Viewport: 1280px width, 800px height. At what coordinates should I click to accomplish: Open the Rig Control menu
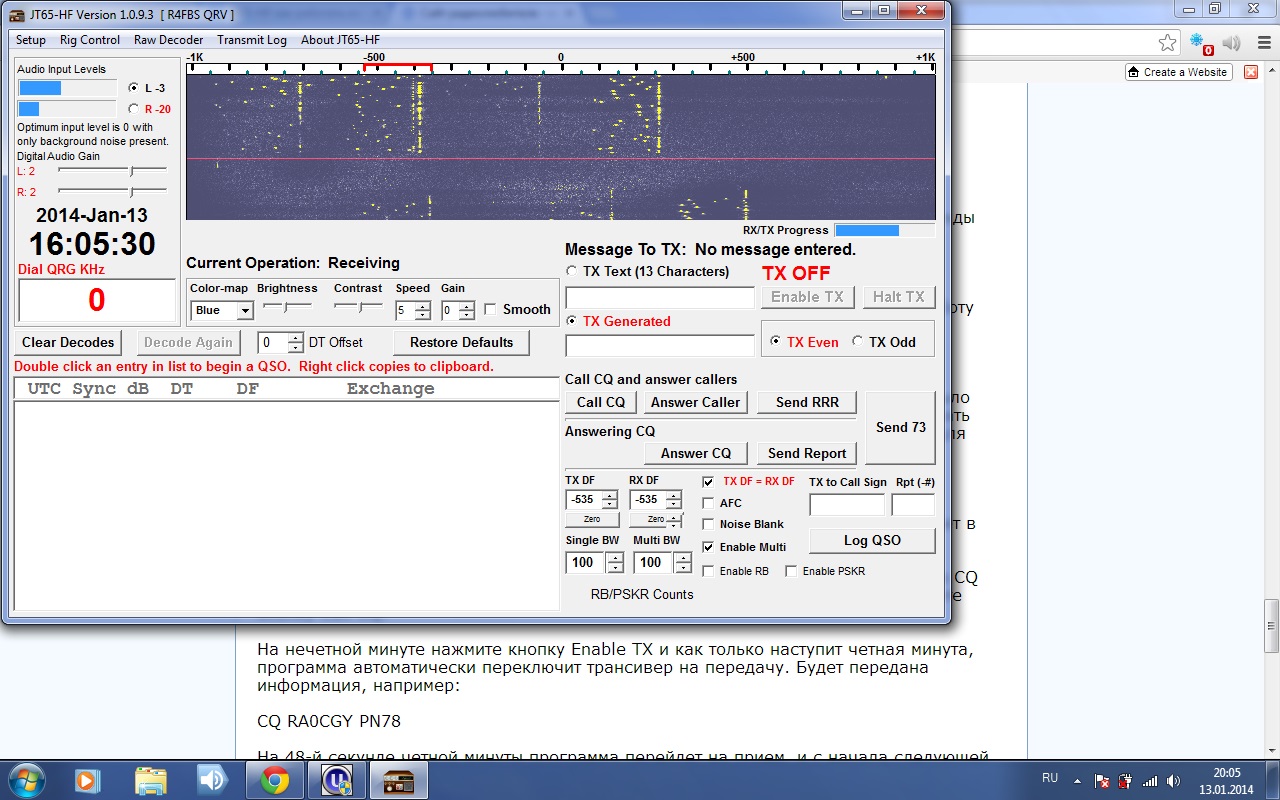pos(90,40)
